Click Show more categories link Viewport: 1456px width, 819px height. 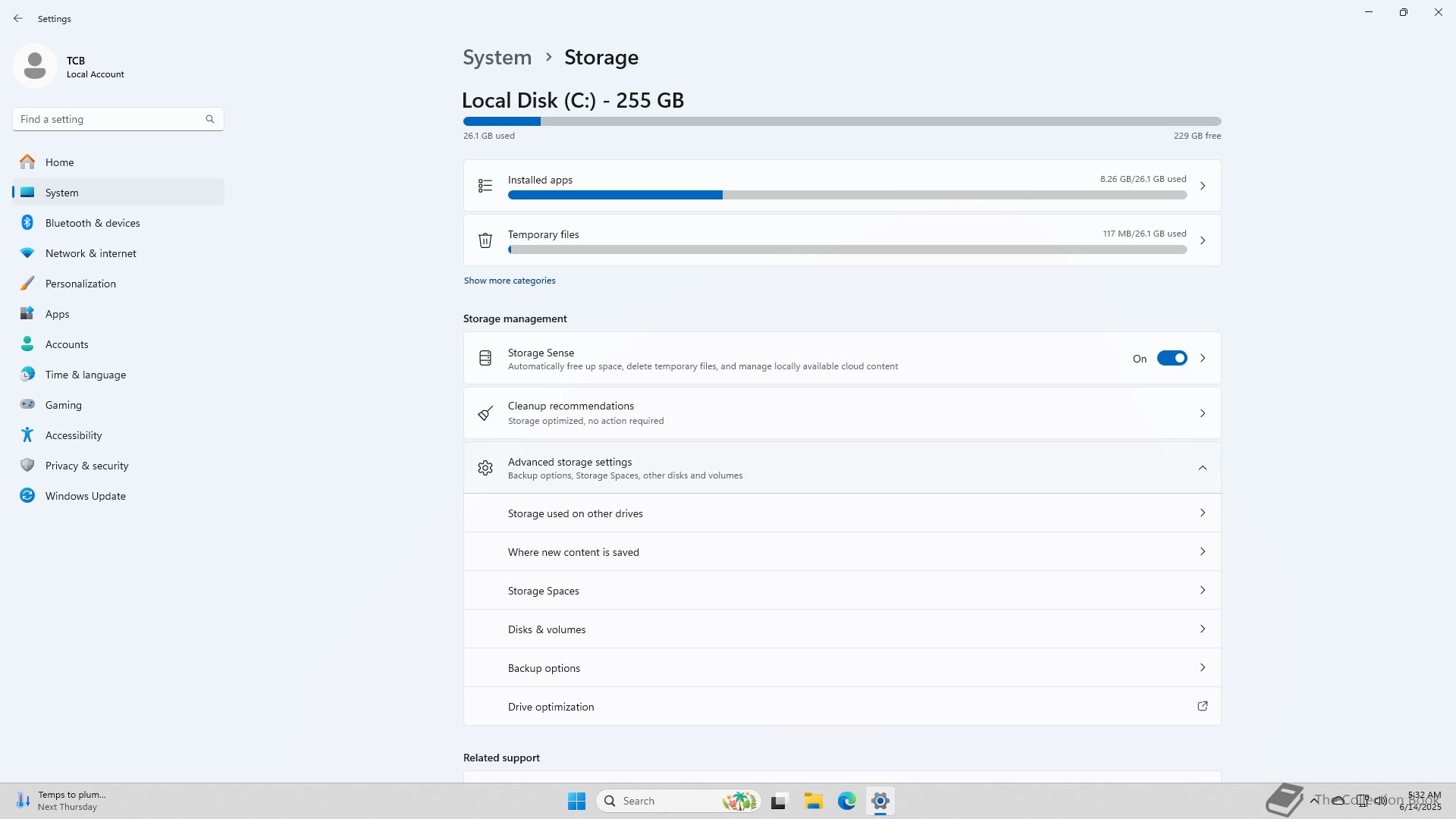point(510,281)
